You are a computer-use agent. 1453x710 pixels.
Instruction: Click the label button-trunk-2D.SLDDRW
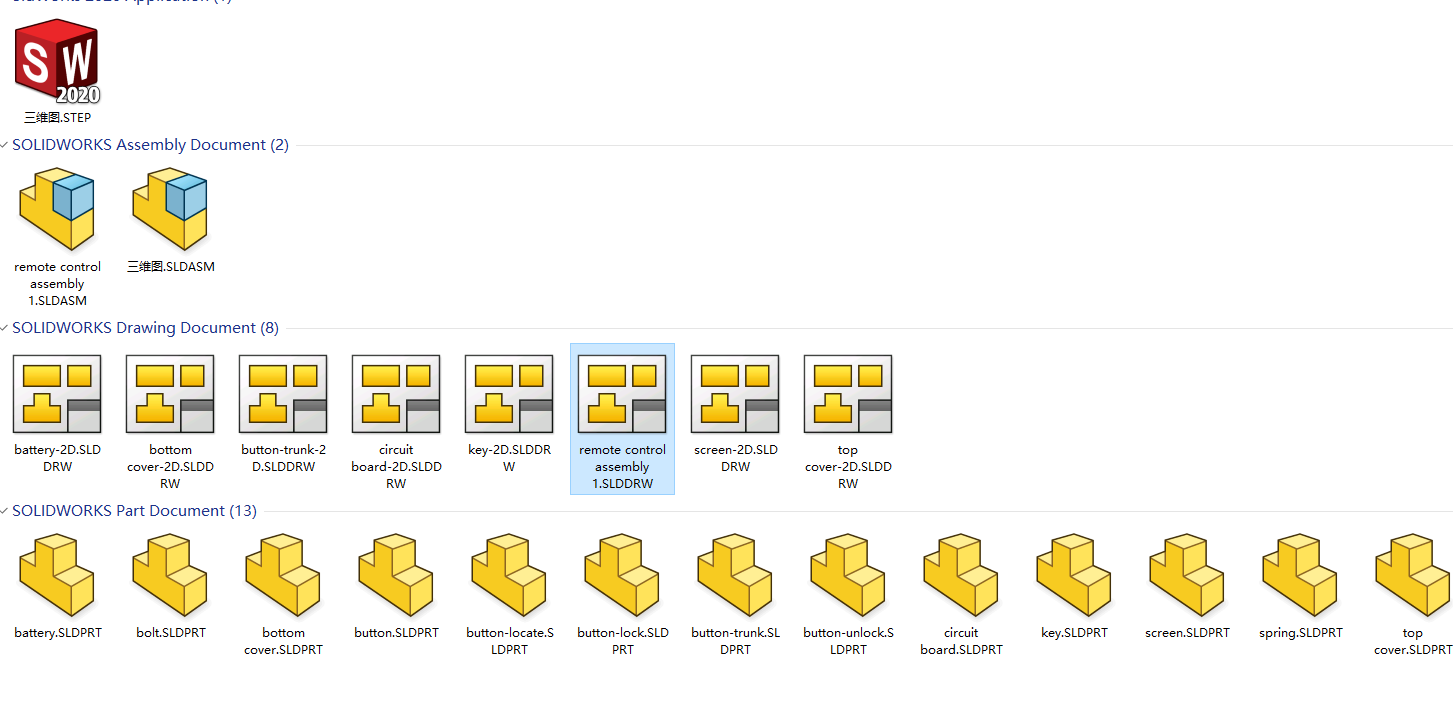283,458
